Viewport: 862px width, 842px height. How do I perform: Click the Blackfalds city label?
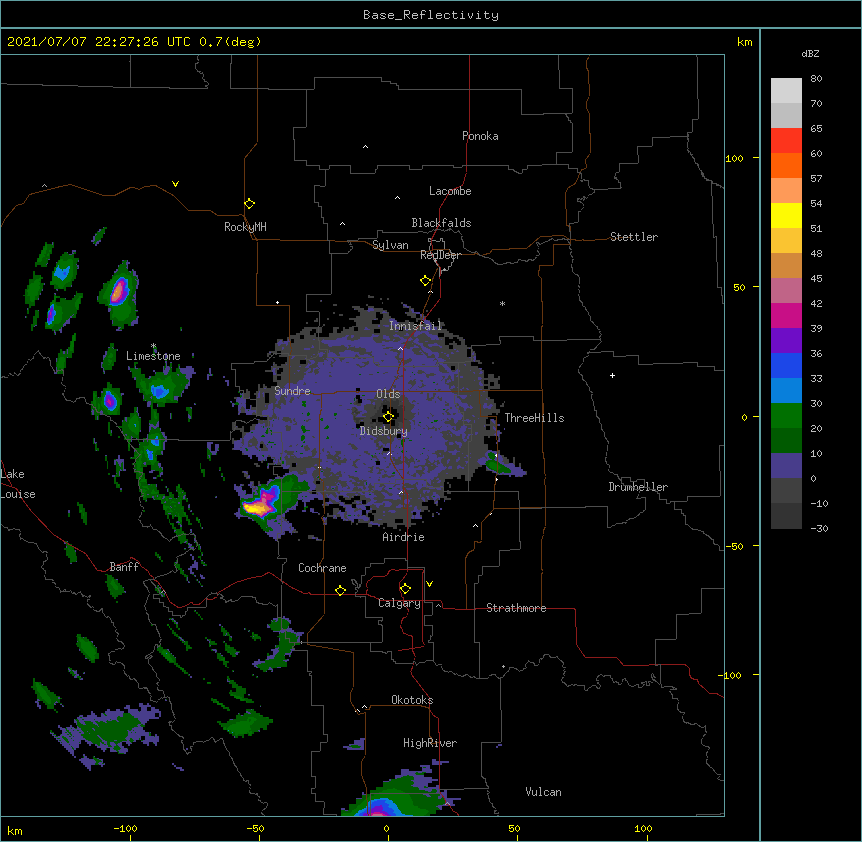(x=441, y=223)
